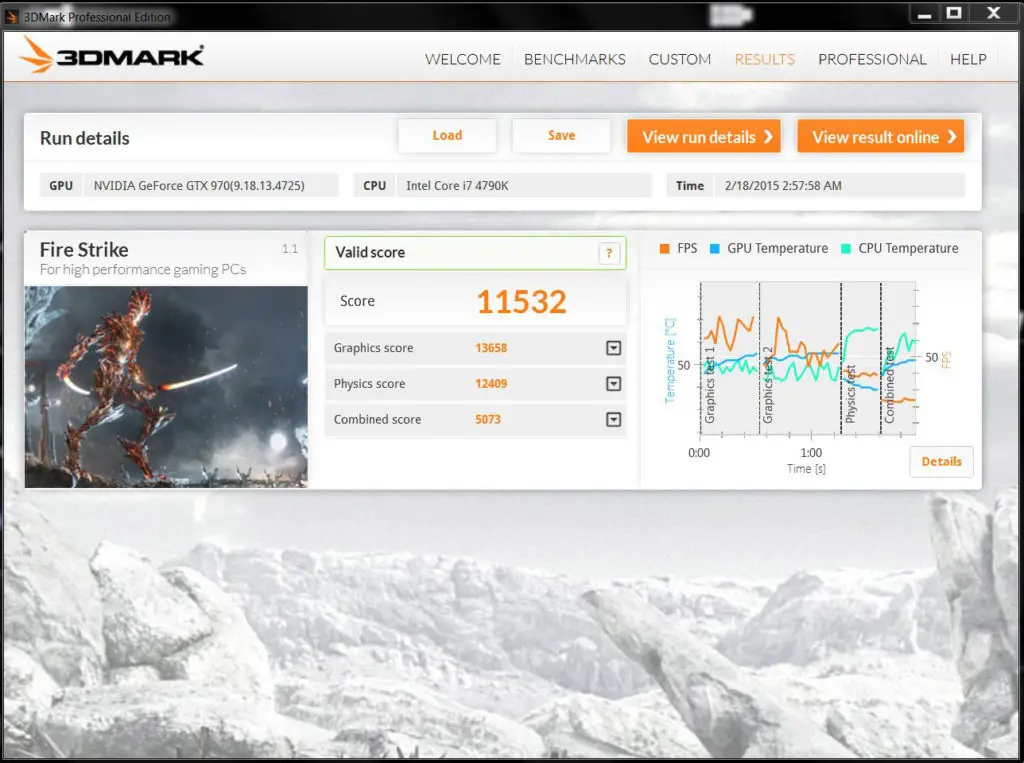Image resolution: width=1024 pixels, height=763 pixels.
Task: Open the Professional tab
Action: 872,59
